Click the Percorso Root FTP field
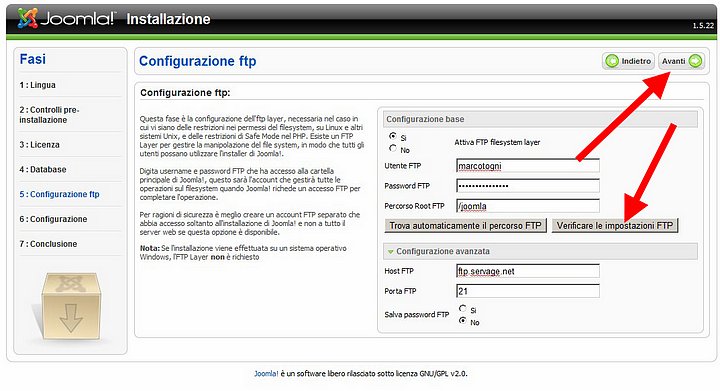The width and height of the screenshot is (720, 391). [528, 206]
